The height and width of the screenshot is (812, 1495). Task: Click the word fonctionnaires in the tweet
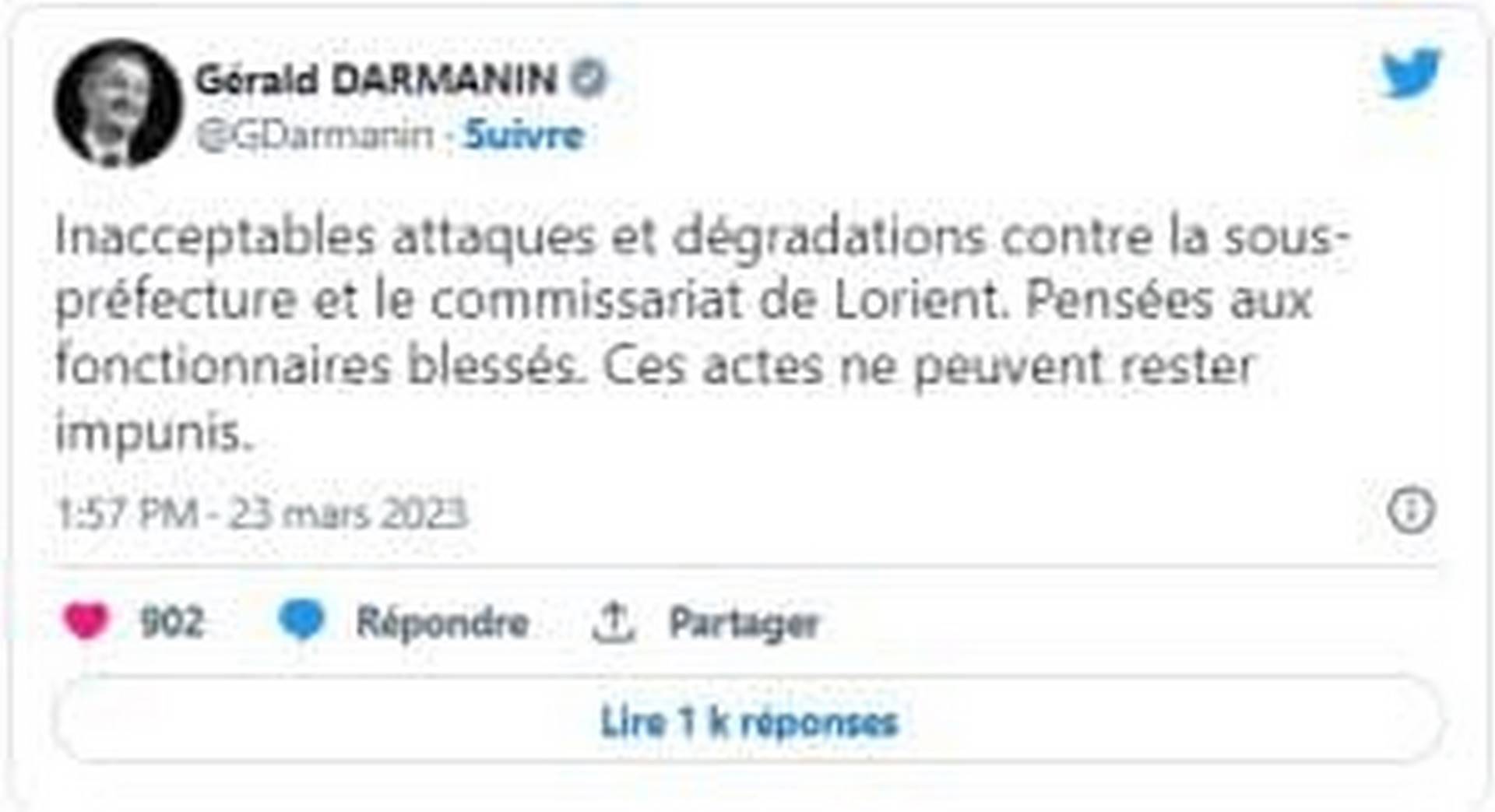(x=223, y=366)
